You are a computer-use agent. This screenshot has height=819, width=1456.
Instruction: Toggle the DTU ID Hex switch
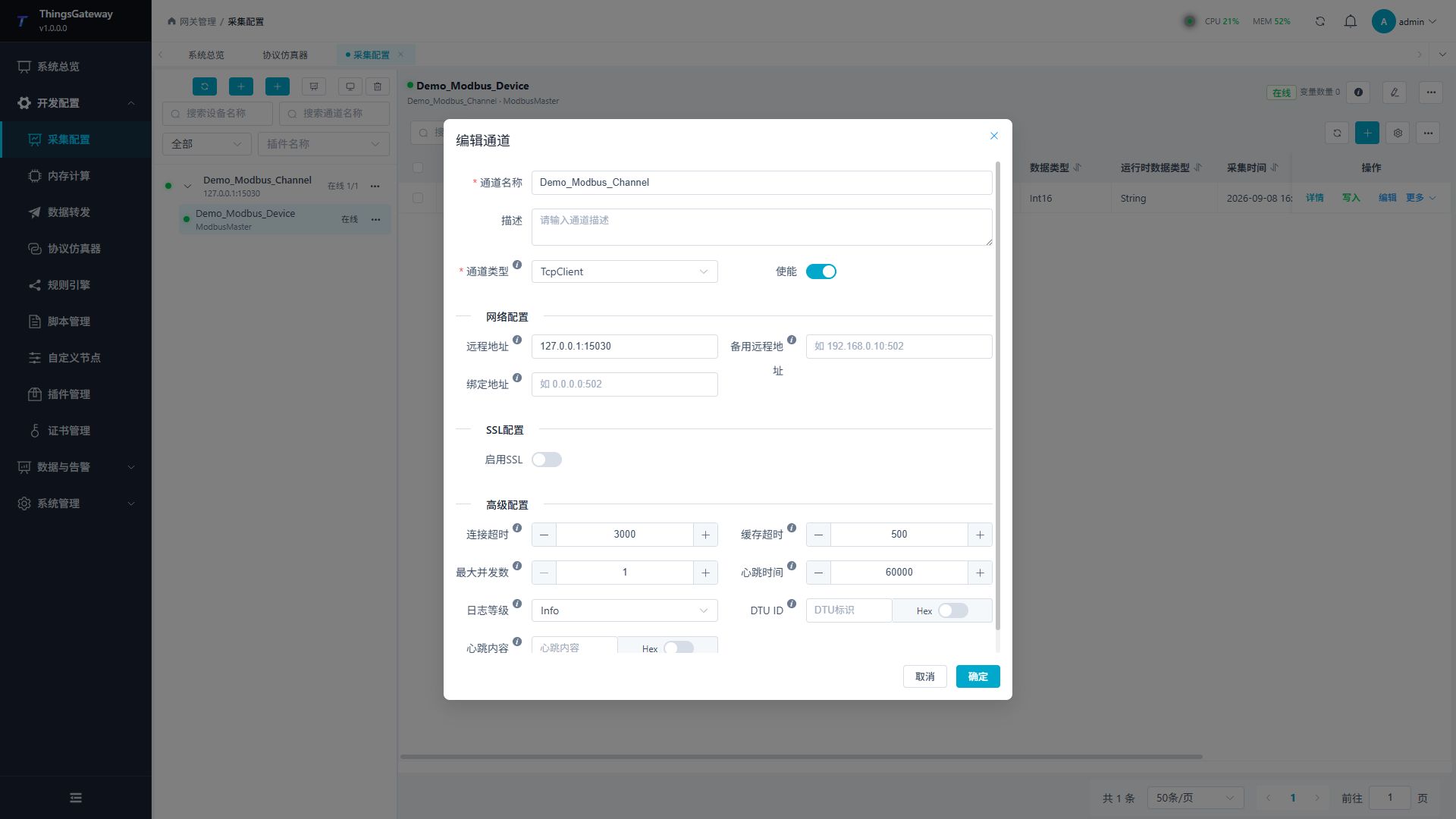tap(953, 610)
